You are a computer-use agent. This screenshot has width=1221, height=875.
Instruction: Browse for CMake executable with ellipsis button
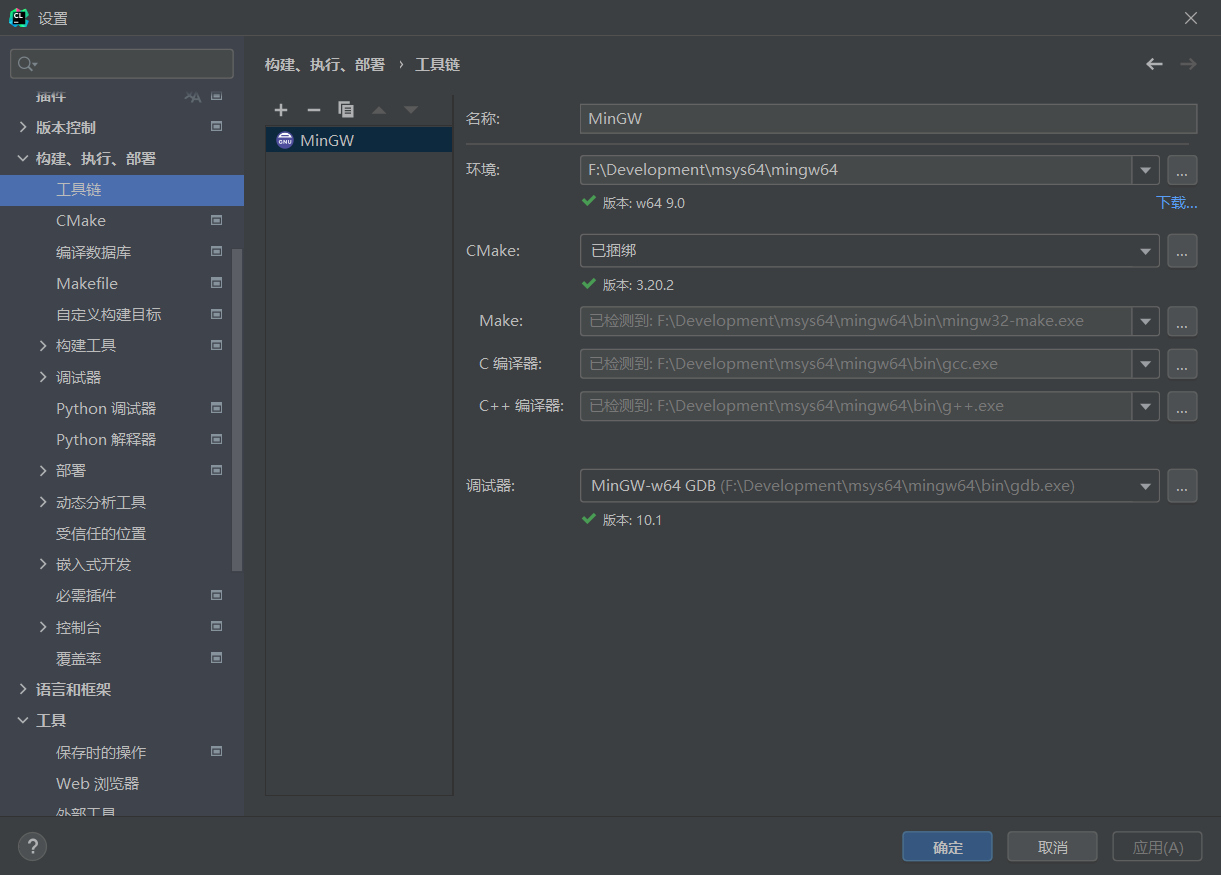coord(1182,251)
